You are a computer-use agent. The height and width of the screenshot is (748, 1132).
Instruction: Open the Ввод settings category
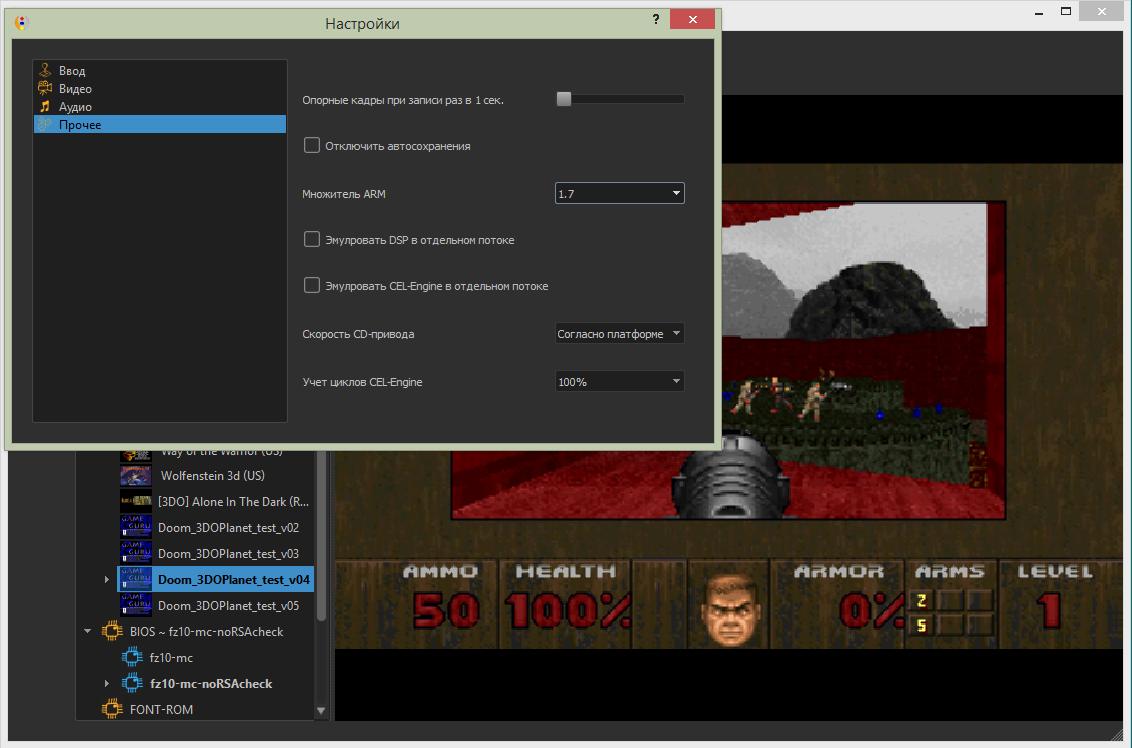coord(160,70)
